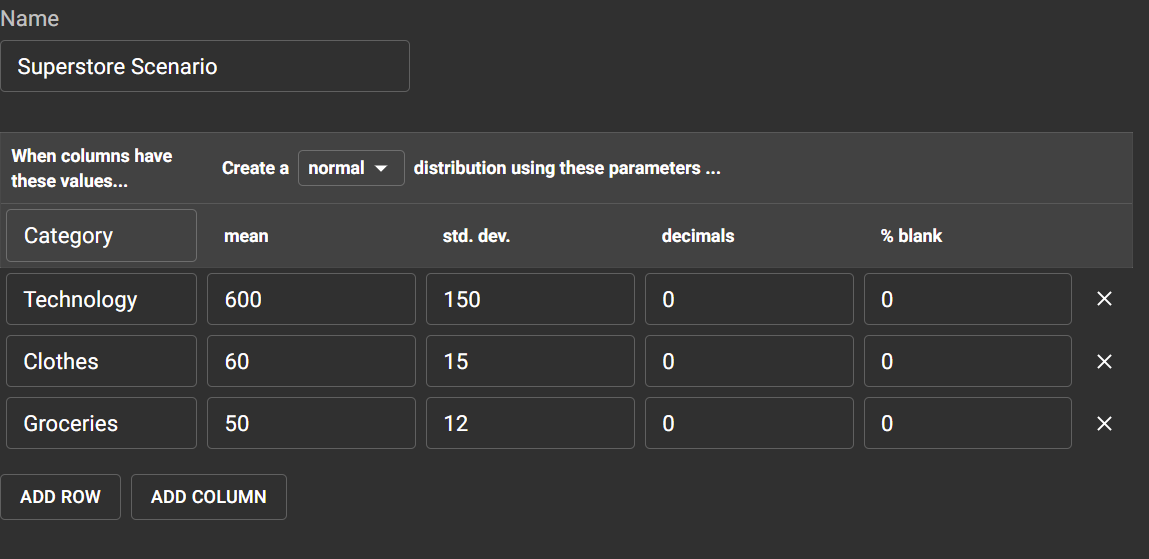Edit the Superstore Scenario name field
Screen dimensions: 1149x559
click(x=205, y=66)
